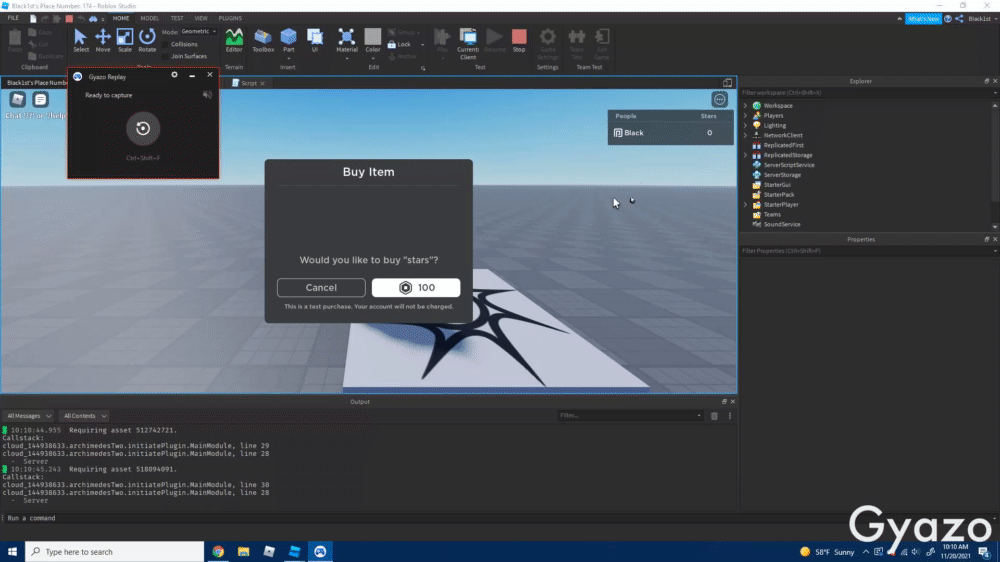Toggle Gyazo Replay sound icon

[207, 94]
